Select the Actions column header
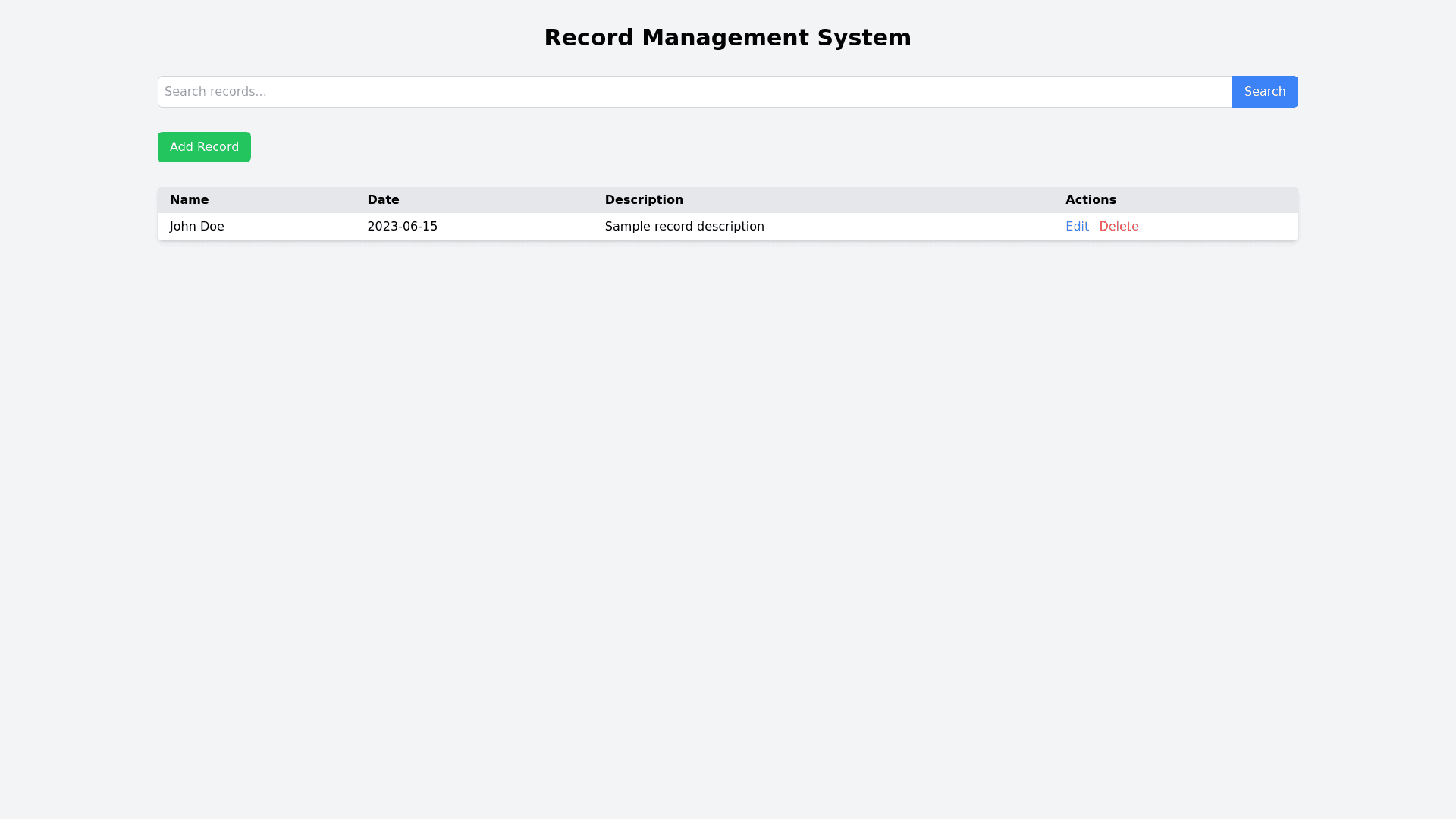The width and height of the screenshot is (1456, 819). (1090, 199)
